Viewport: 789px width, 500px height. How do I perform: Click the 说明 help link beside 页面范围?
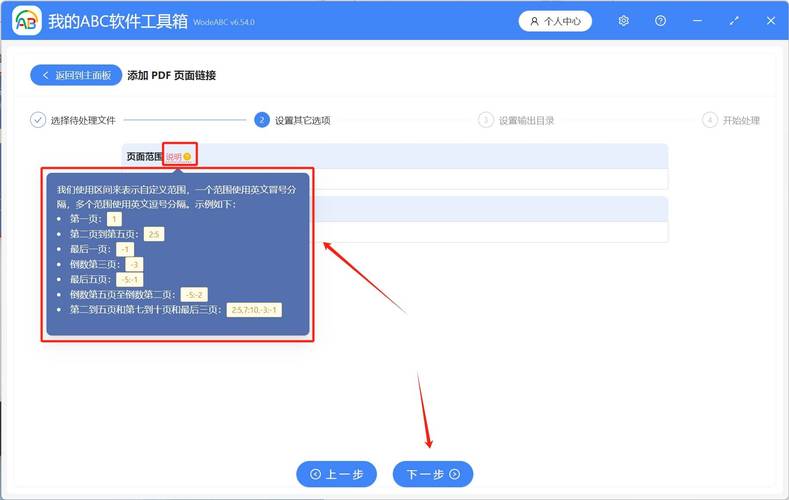(179, 157)
